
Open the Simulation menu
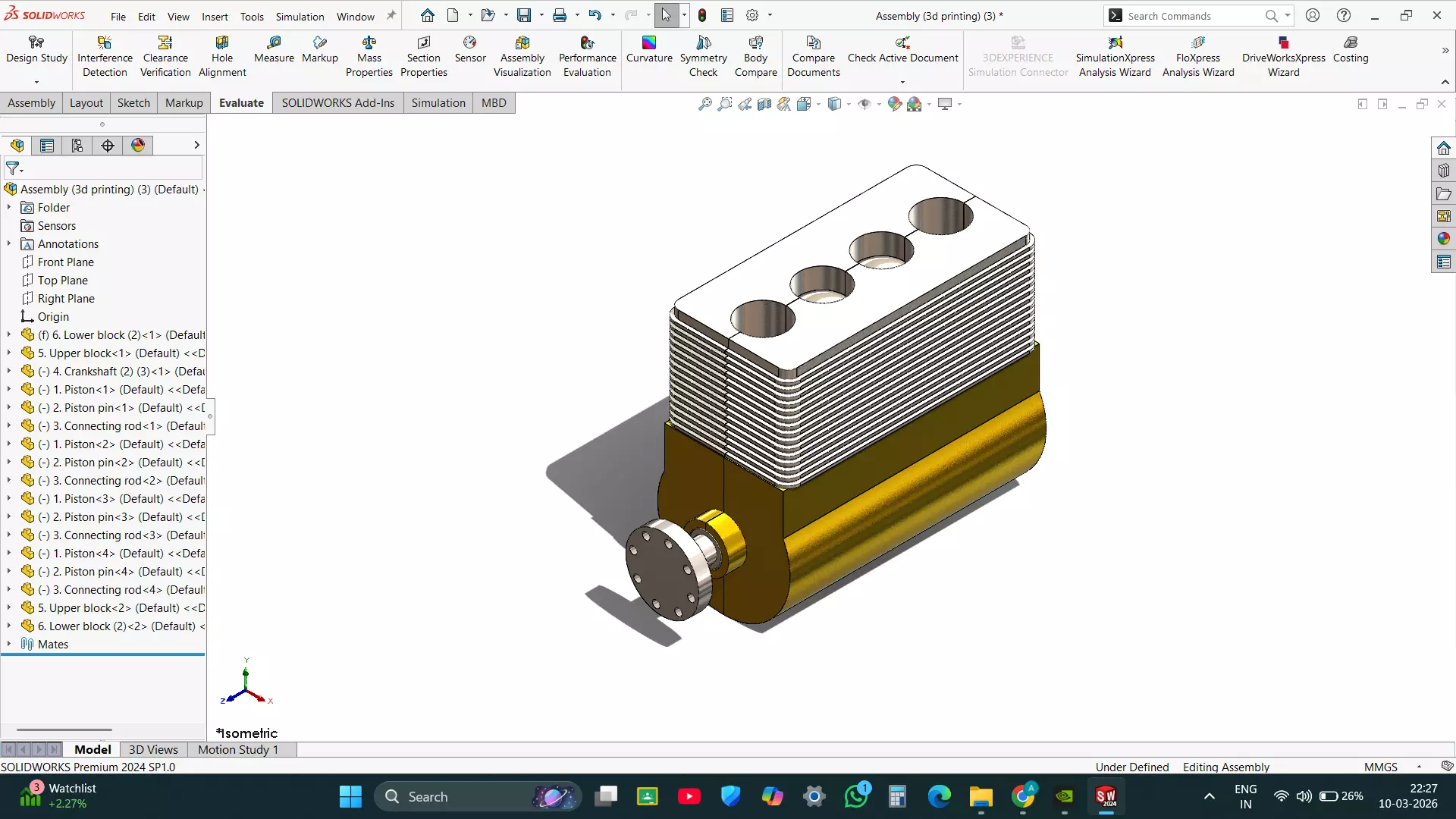pos(300,17)
